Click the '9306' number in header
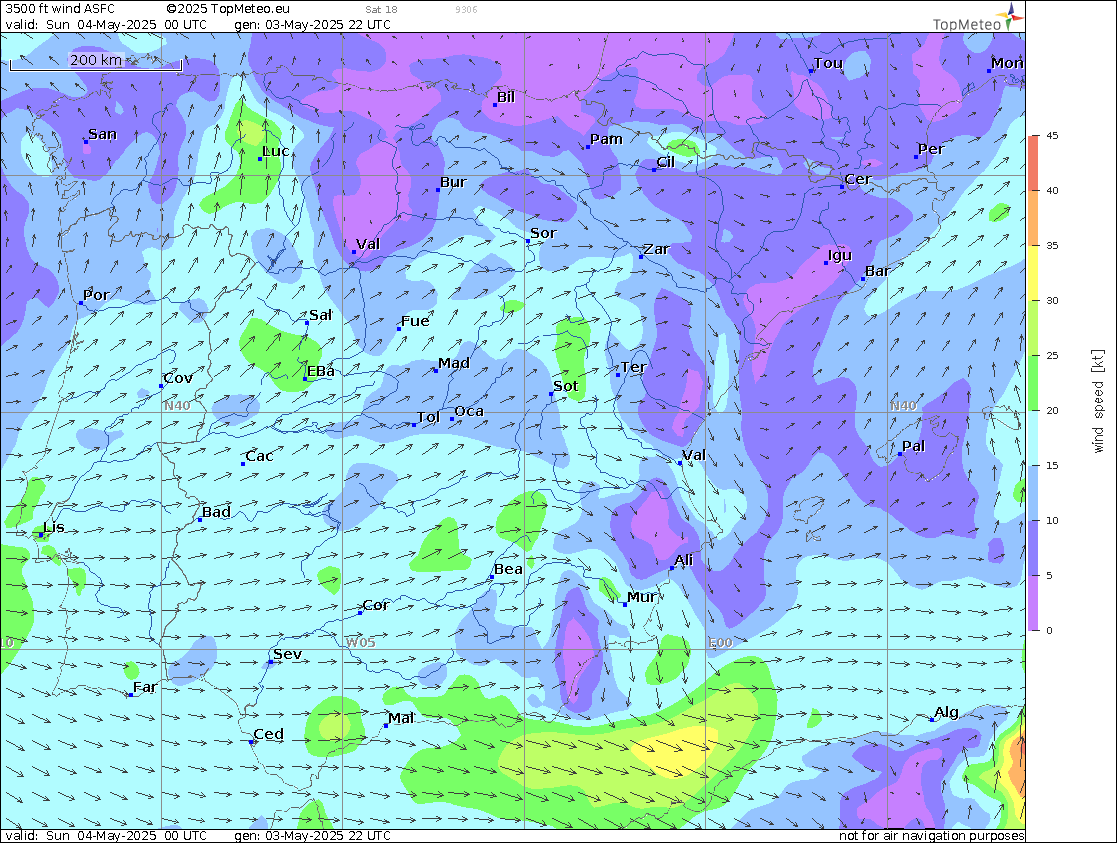Screen dimensions: 1117x843 pos(467,9)
